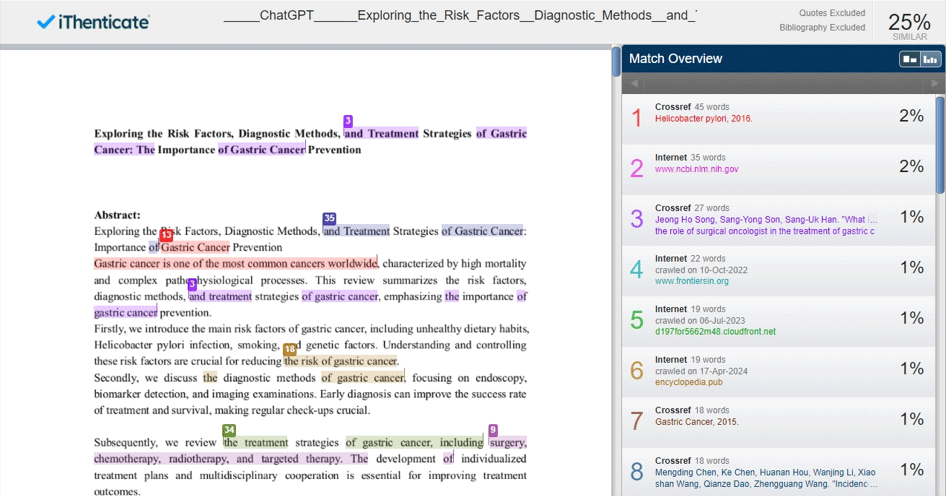Switch to the Match Overview view icon
The height and width of the screenshot is (496, 946).
click(909, 59)
